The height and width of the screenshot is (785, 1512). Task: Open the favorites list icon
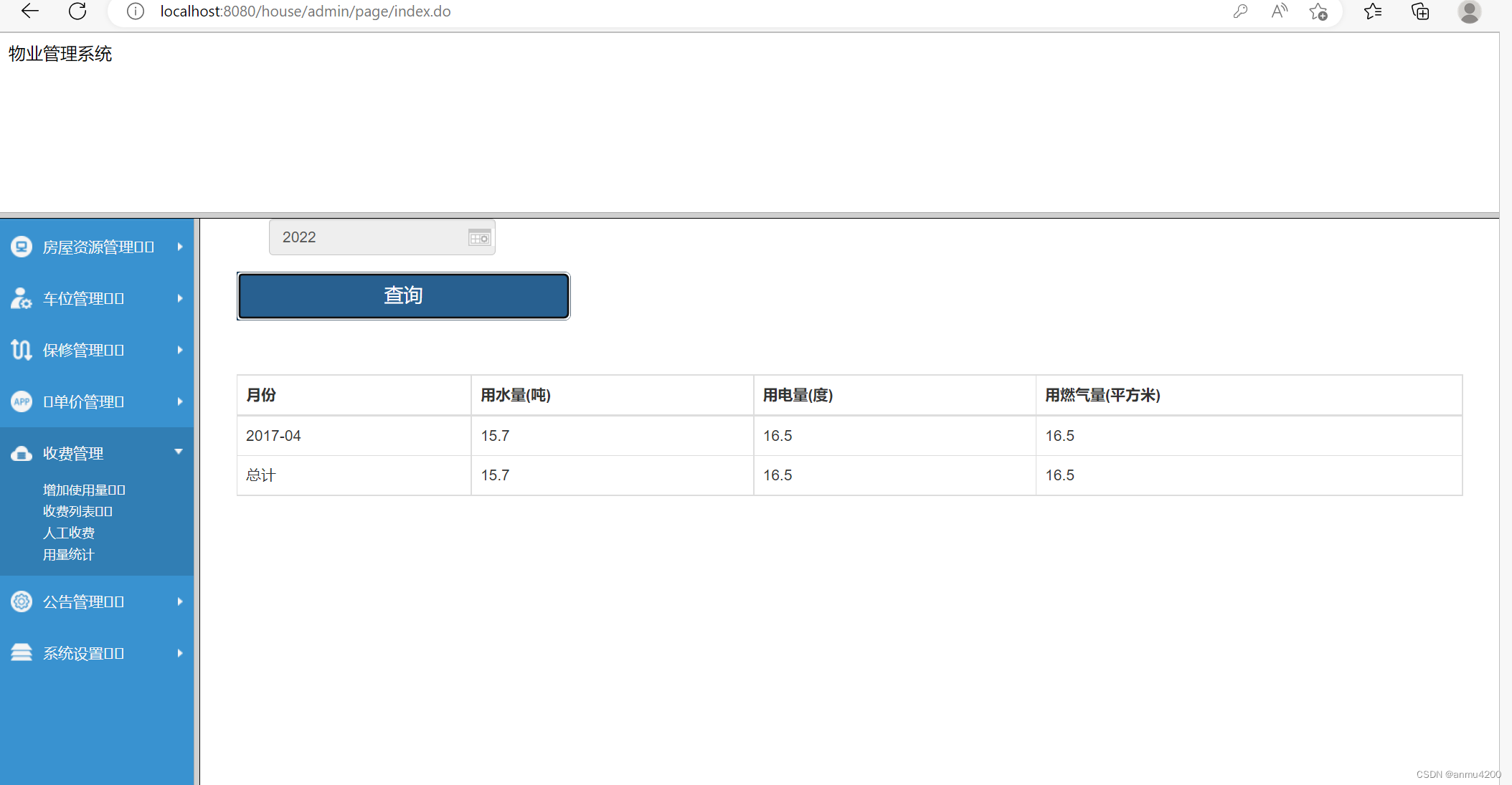pos(1373,11)
